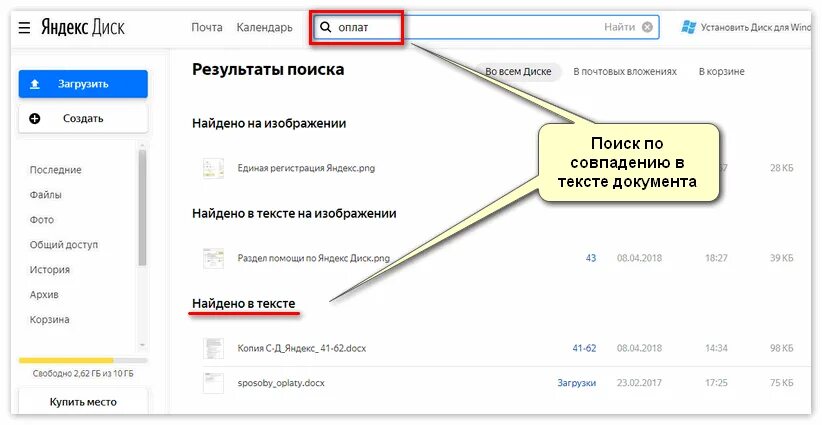This screenshot has width=822, height=425.
Task: Click size value 75 КБ
Action: coord(781,383)
